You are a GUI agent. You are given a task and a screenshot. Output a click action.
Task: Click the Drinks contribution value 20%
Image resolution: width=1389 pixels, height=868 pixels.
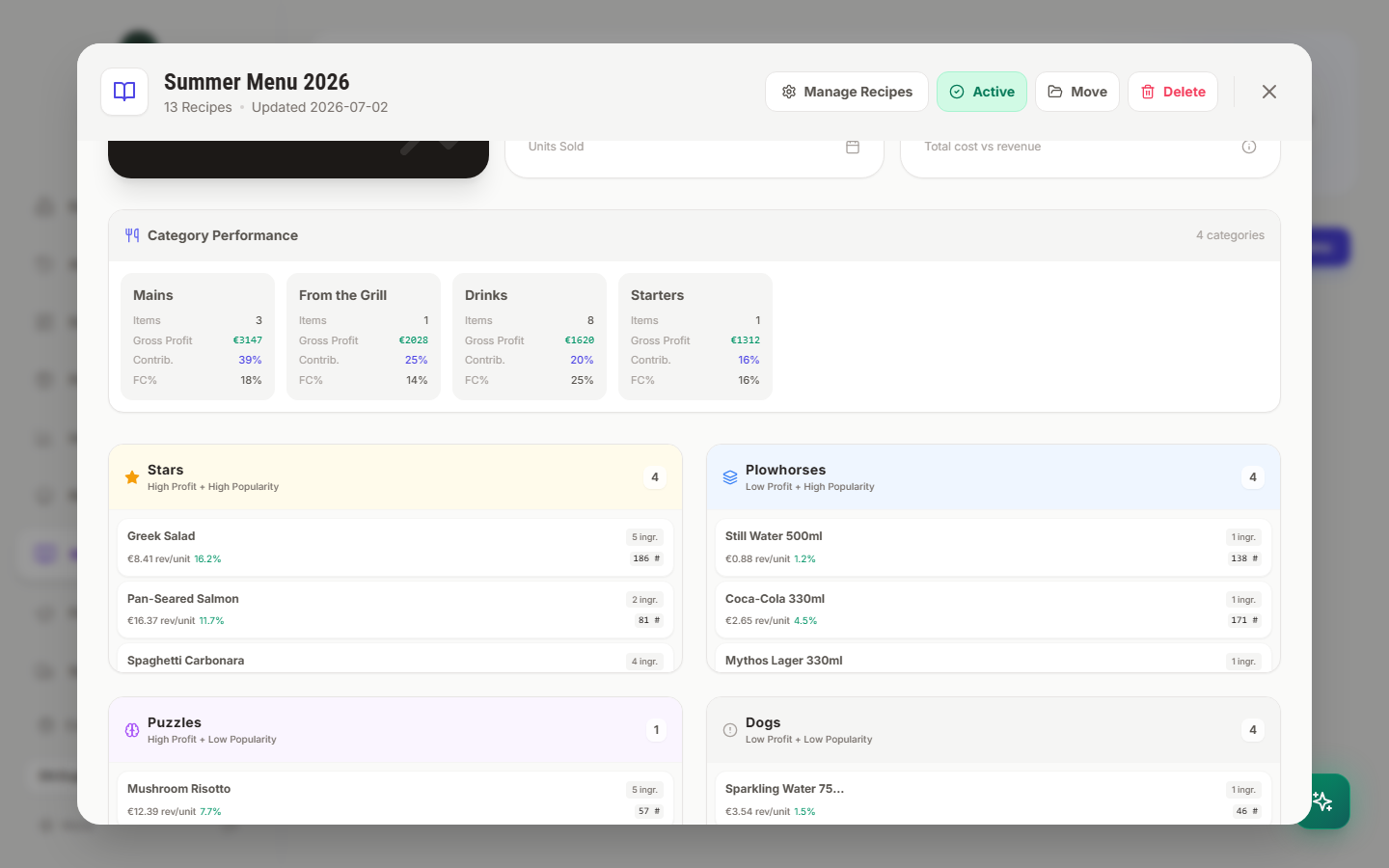(582, 360)
